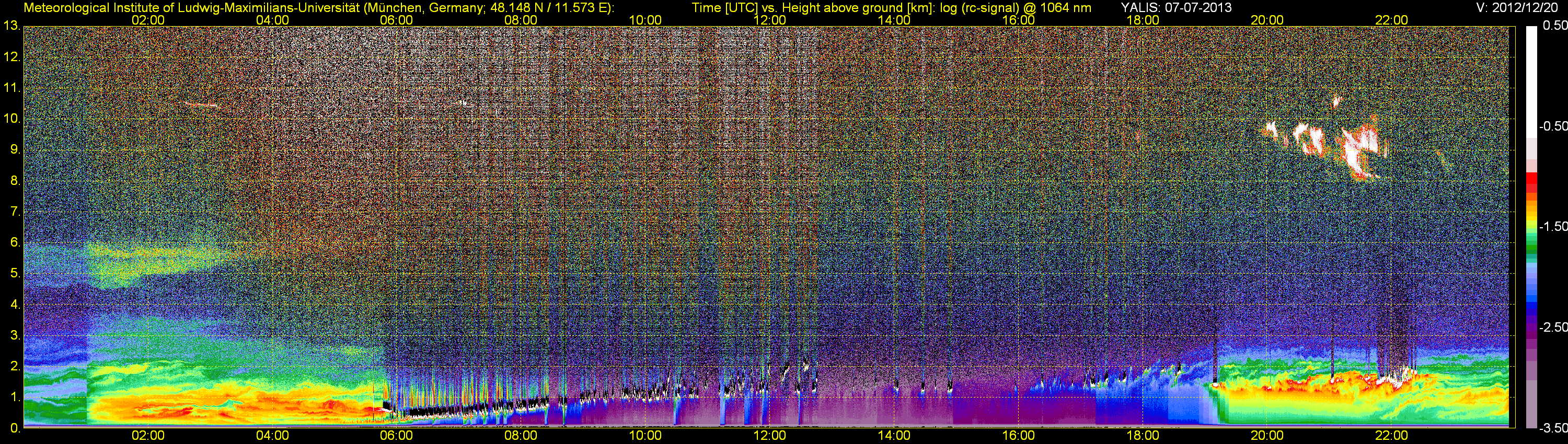Click the 11 km height axis label
The width and height of the screenshot is (1568, 444).
tap(11, 88)
